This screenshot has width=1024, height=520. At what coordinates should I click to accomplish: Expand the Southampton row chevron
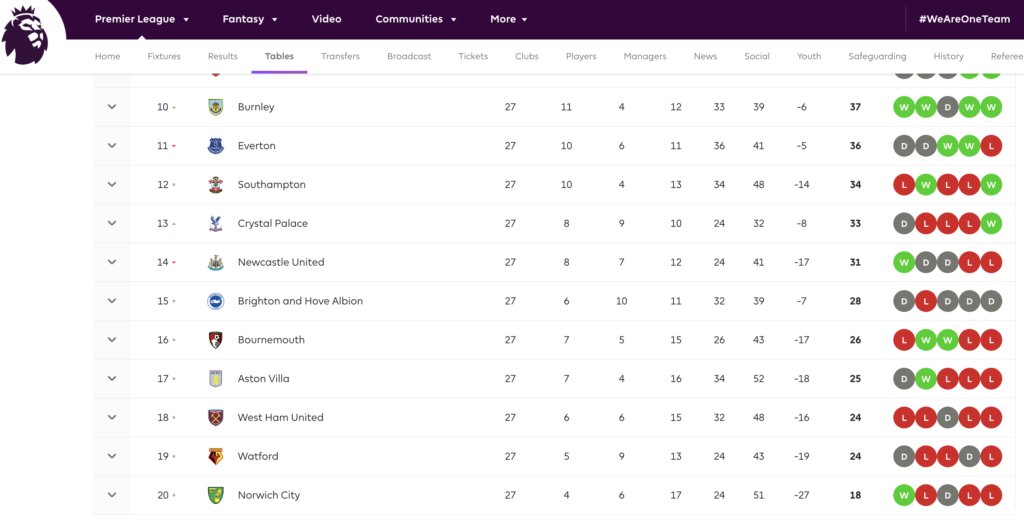pyautogui.click(x=112, y=185)
